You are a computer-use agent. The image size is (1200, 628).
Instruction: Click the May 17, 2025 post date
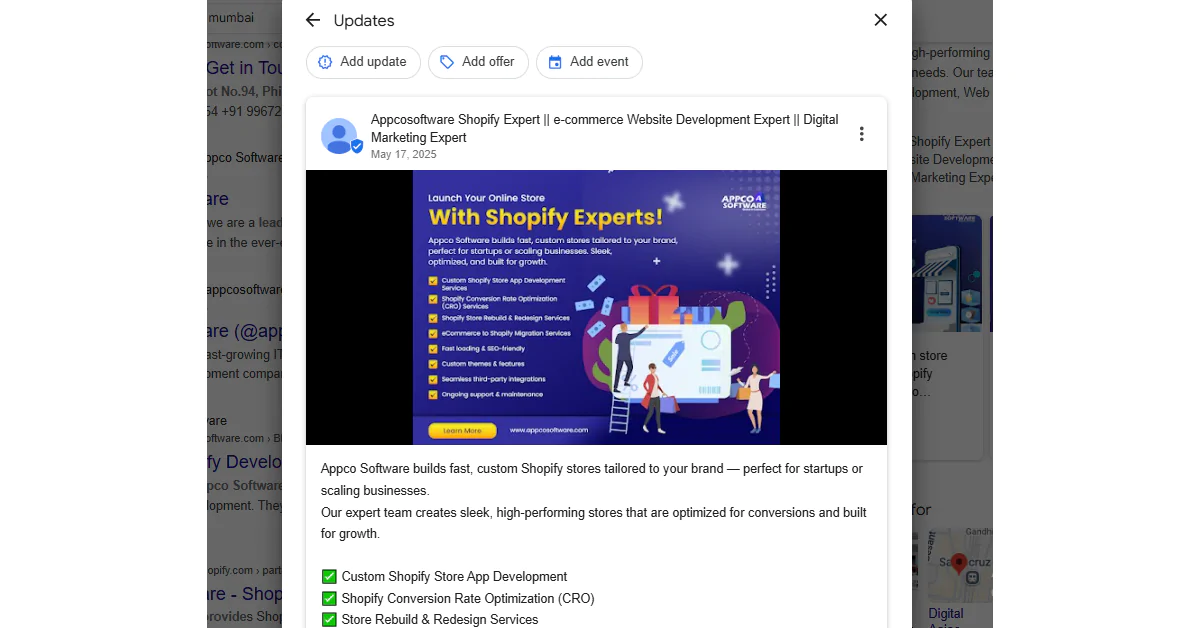pos(404,155)
